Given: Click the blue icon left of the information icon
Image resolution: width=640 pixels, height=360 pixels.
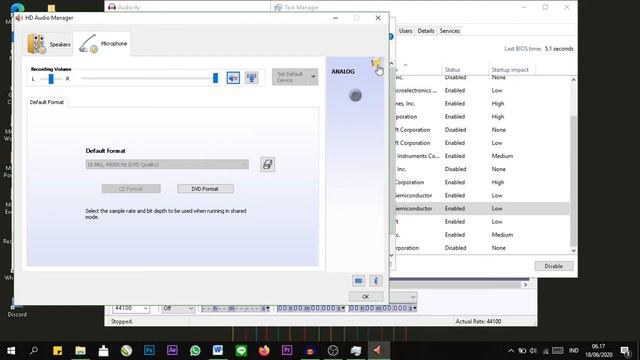Looking at the screenshot, I should (x=358, y=280).
